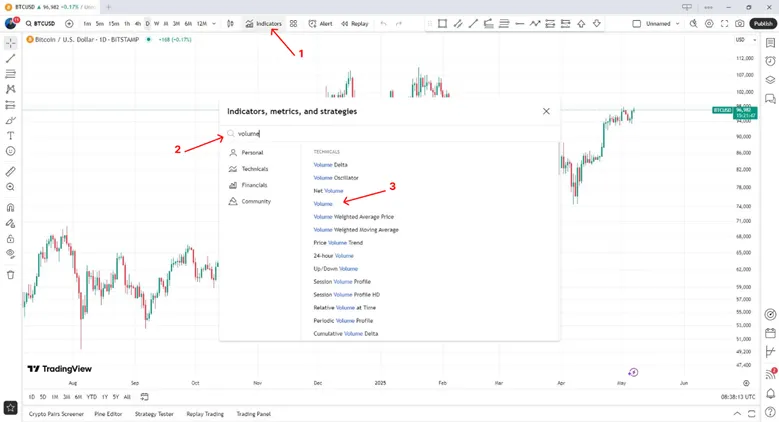
Task: Select the crosshair cursor tool
Action: click(x=10, y=43)
